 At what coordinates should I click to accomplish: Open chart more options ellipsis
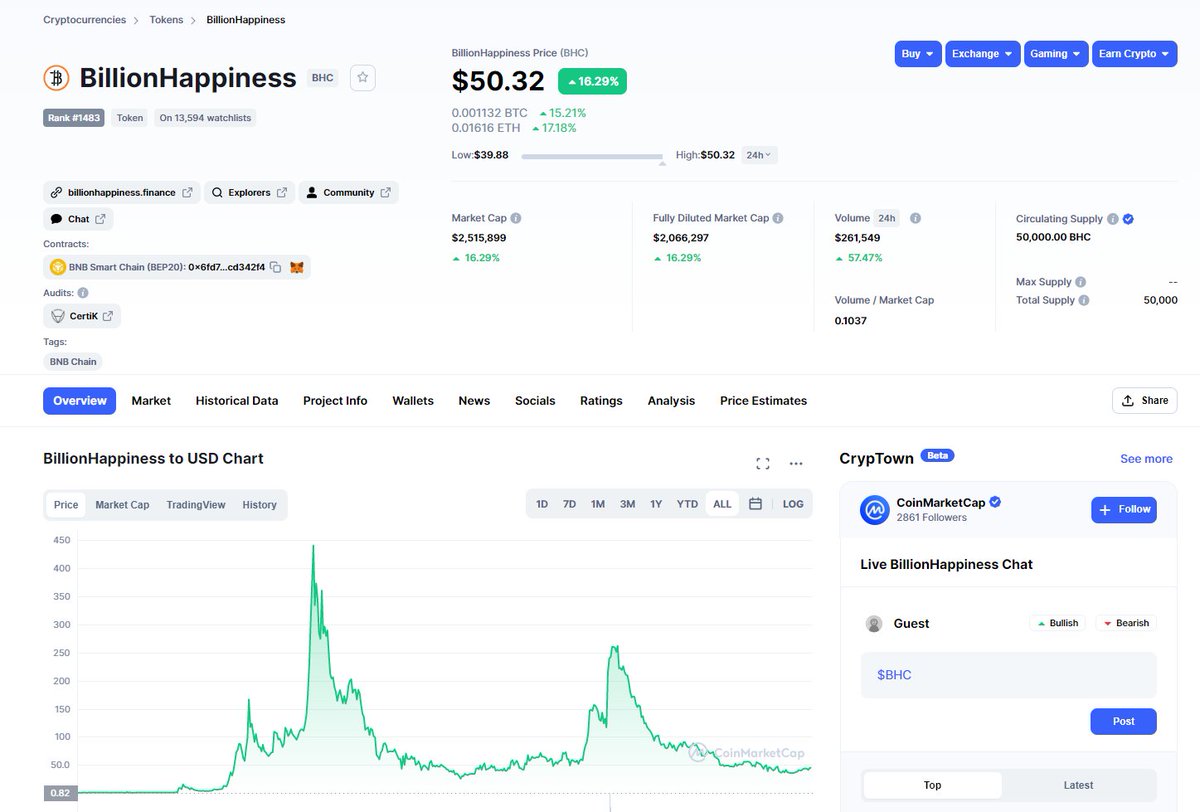[x=796, y=463]
